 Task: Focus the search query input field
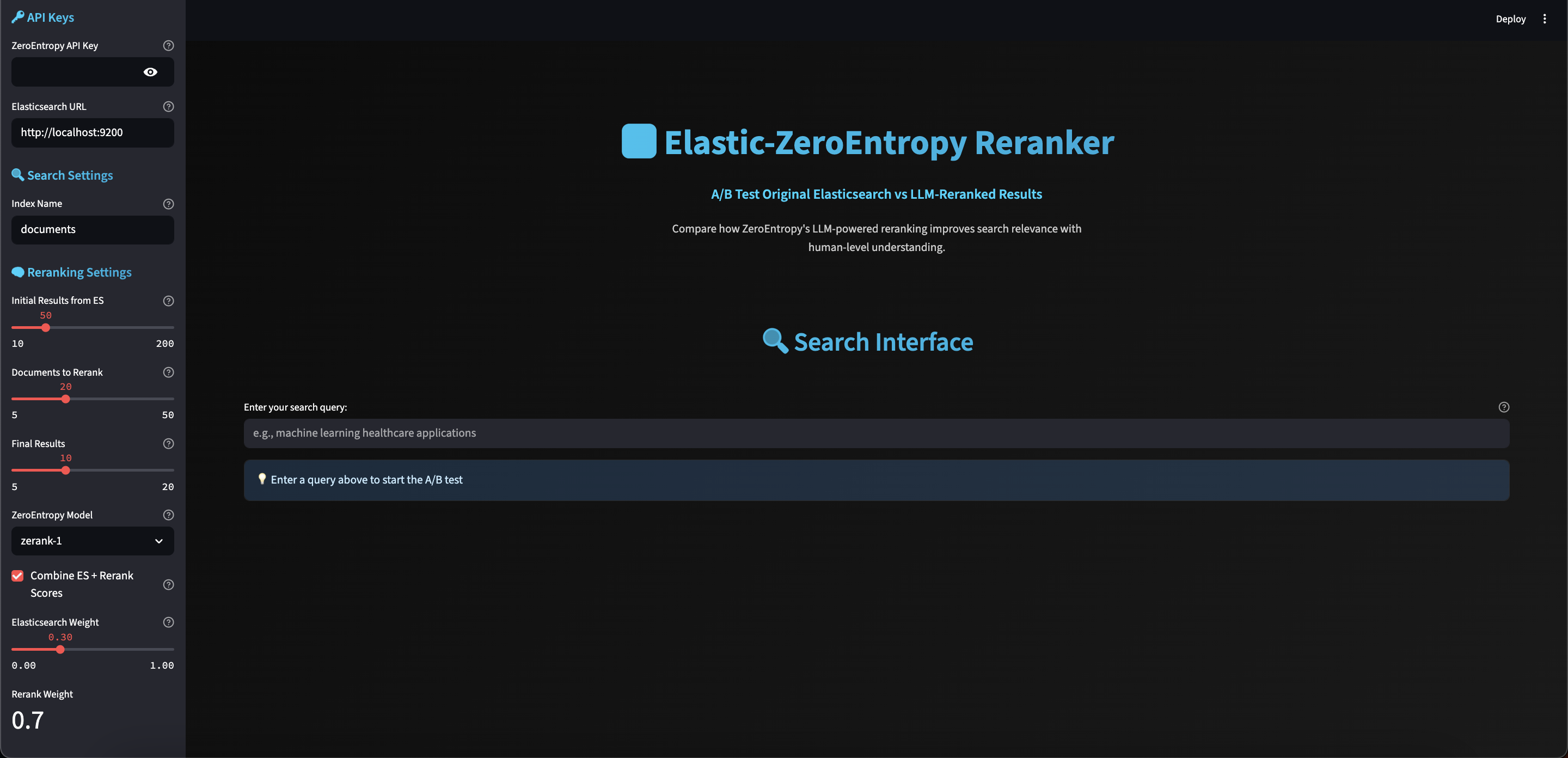(x=876, y=433)
